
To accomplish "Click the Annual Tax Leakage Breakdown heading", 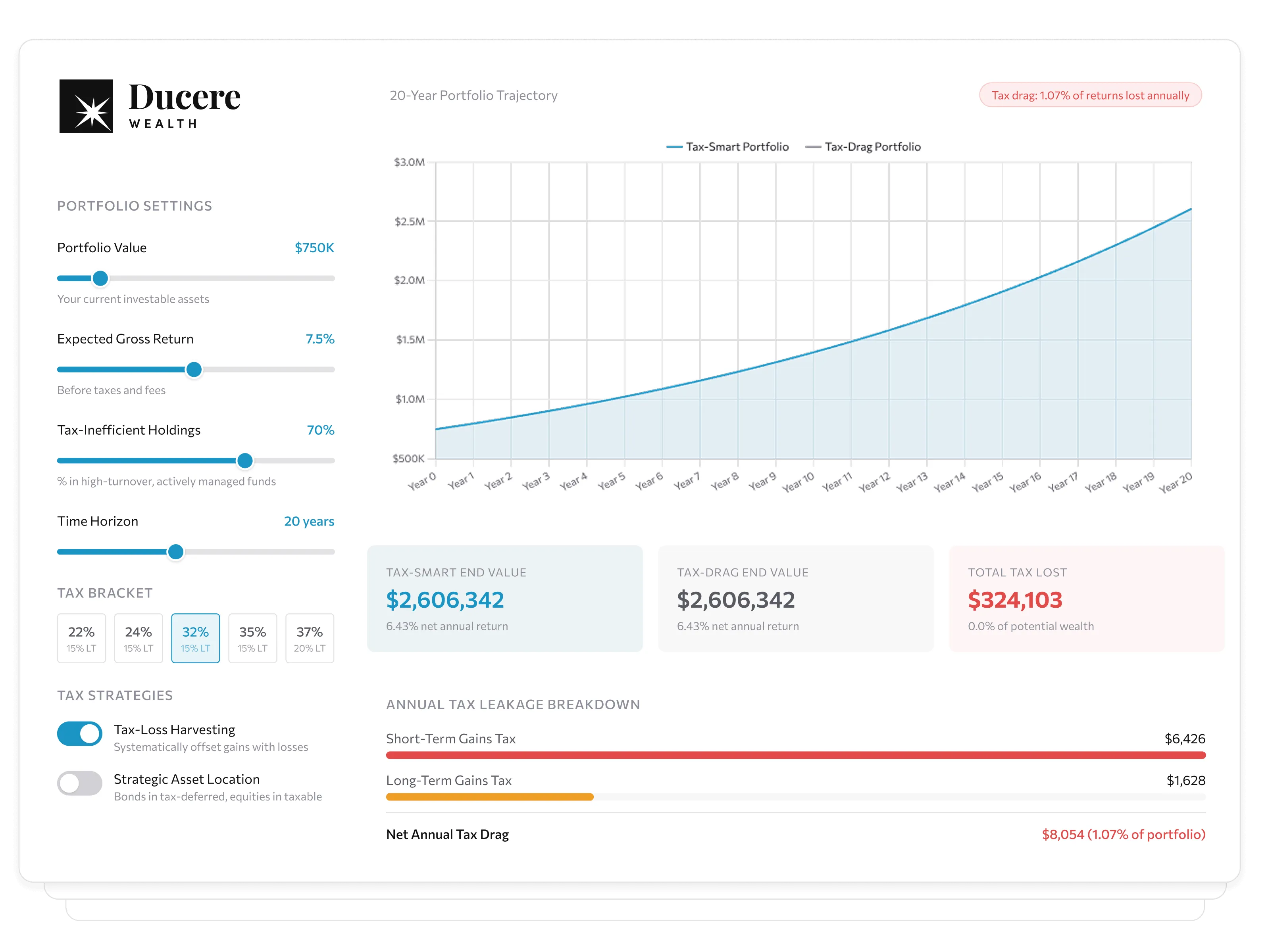I will 513,704.
